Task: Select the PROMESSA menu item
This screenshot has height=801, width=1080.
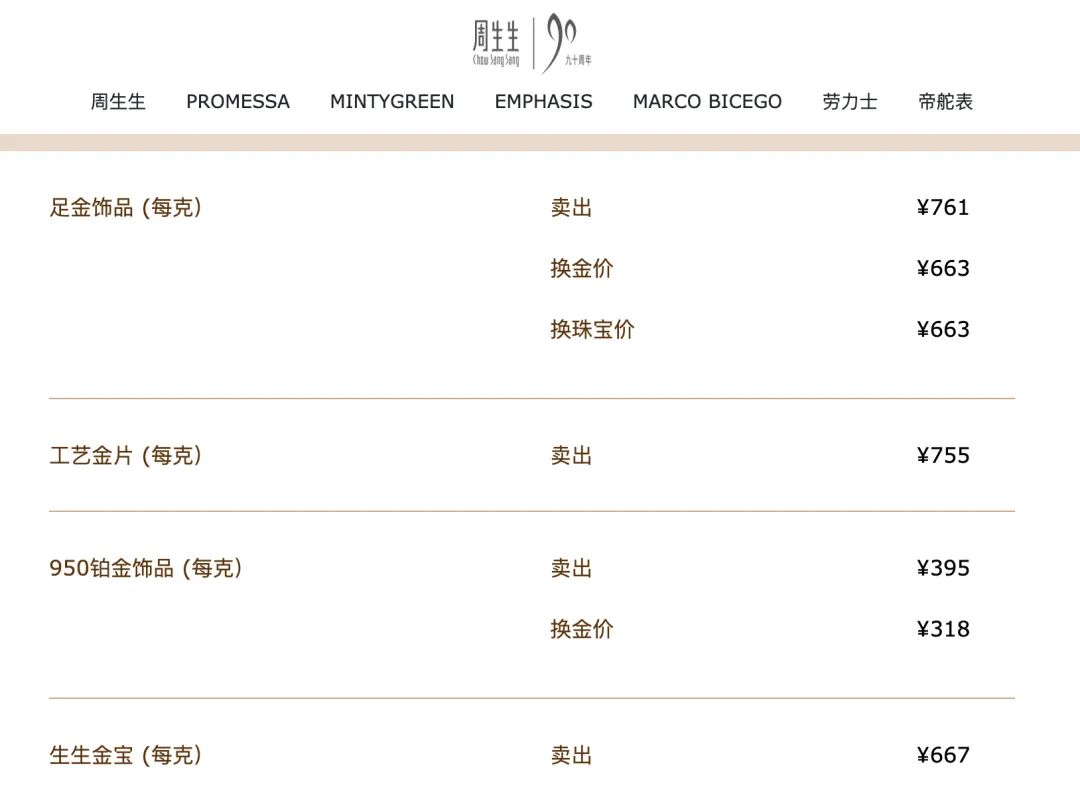Action: pyautogui.click(x=237, y=101)
